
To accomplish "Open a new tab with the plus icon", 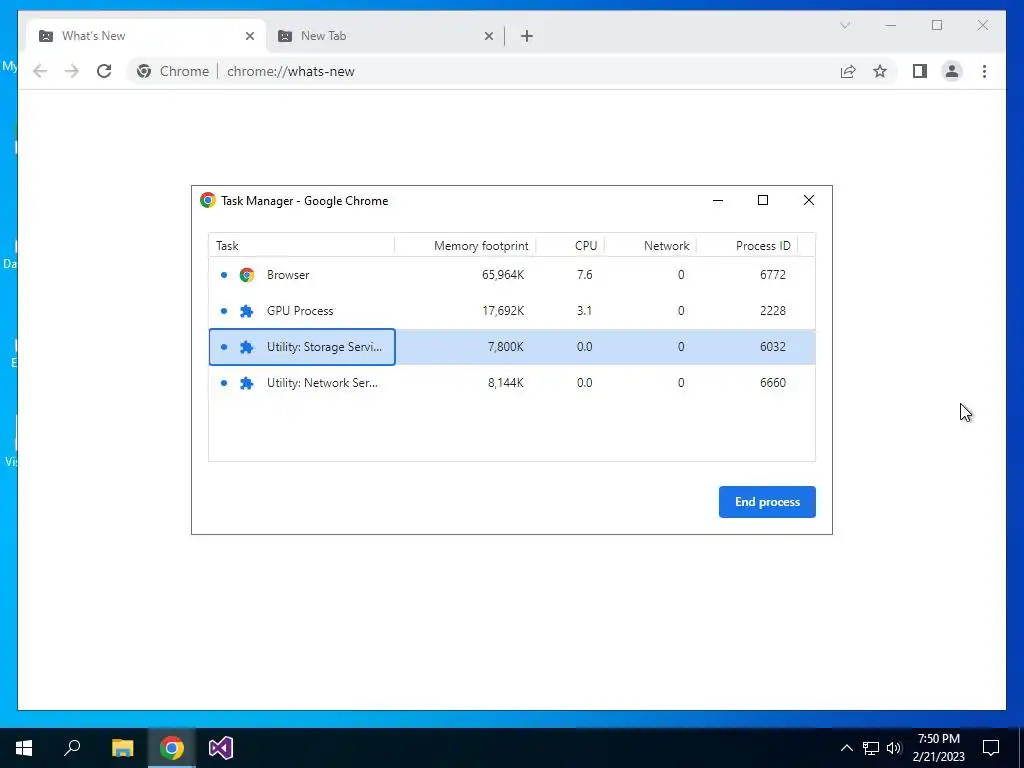I will [527, 36].
